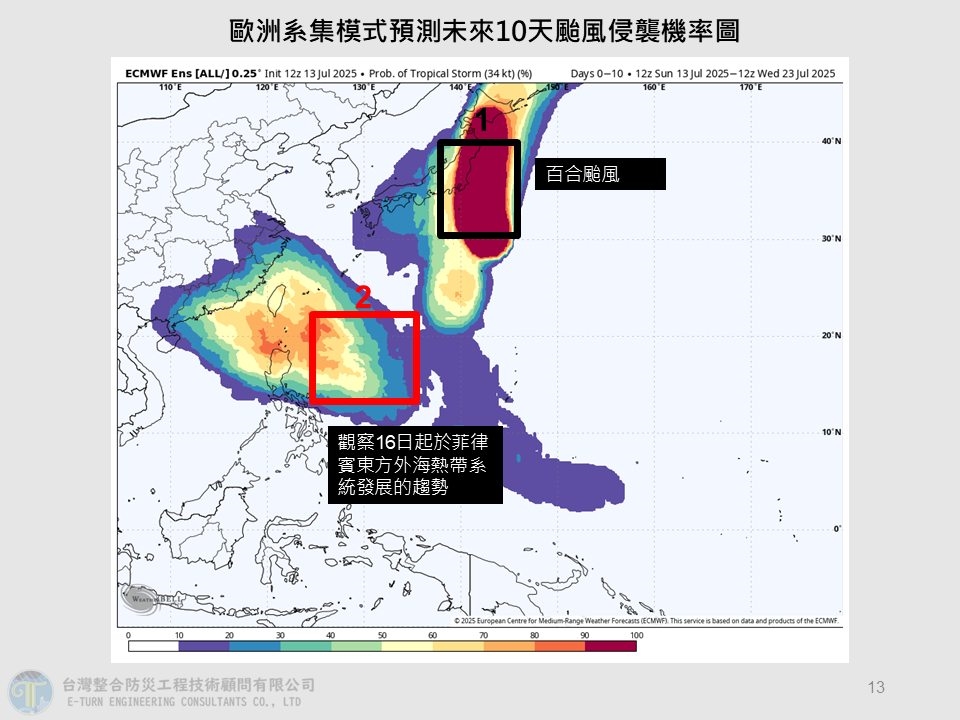Click the ECMWF copyright notice below map
This screenshot has width=960, height=720.
644,621
